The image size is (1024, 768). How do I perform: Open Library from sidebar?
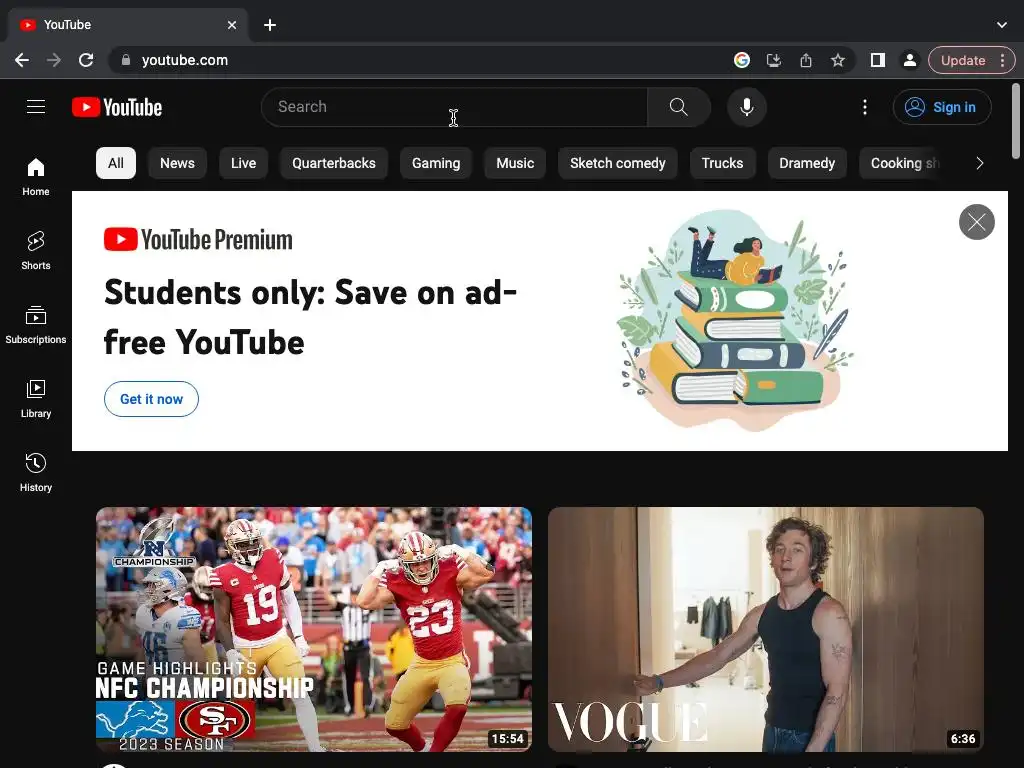pos(36,398)
